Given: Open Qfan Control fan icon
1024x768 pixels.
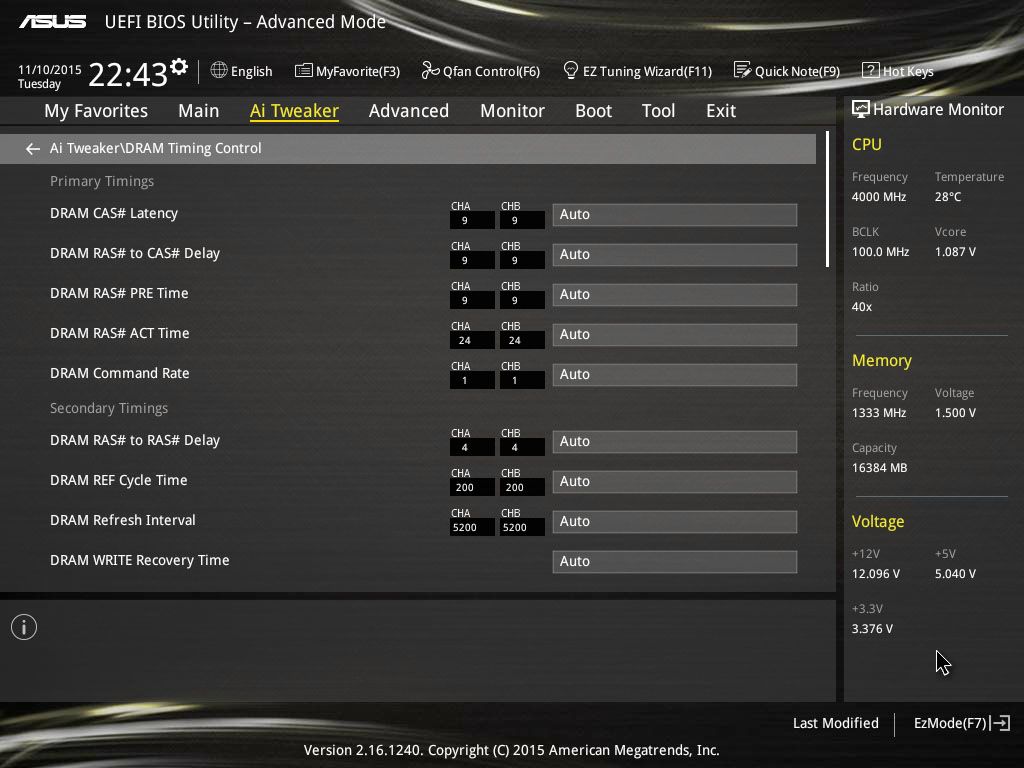Looking at the screenshot, I should (x=430, y=70).
